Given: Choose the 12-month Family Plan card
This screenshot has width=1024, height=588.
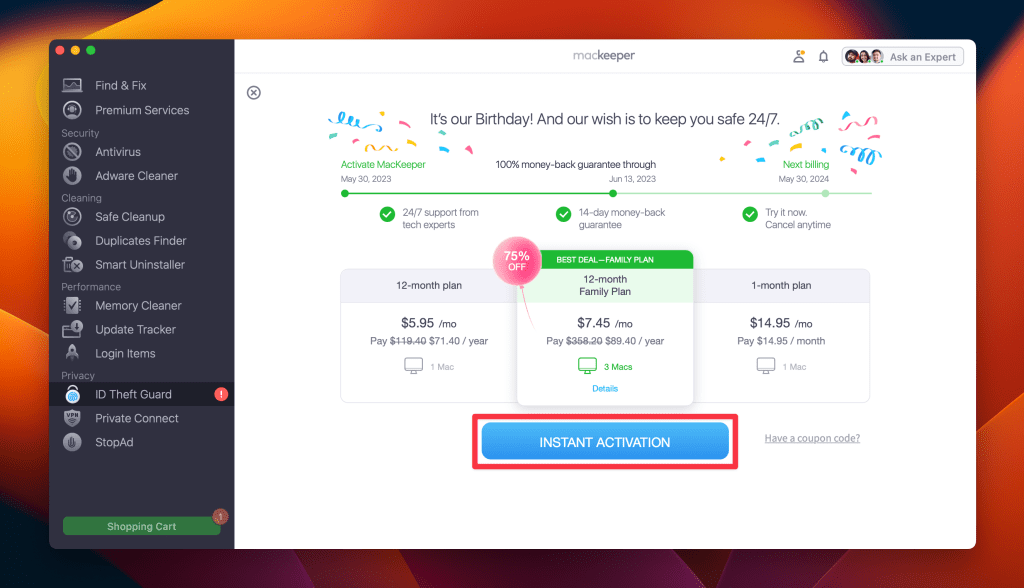Looking at the screenshot, I should click(605, 328).
